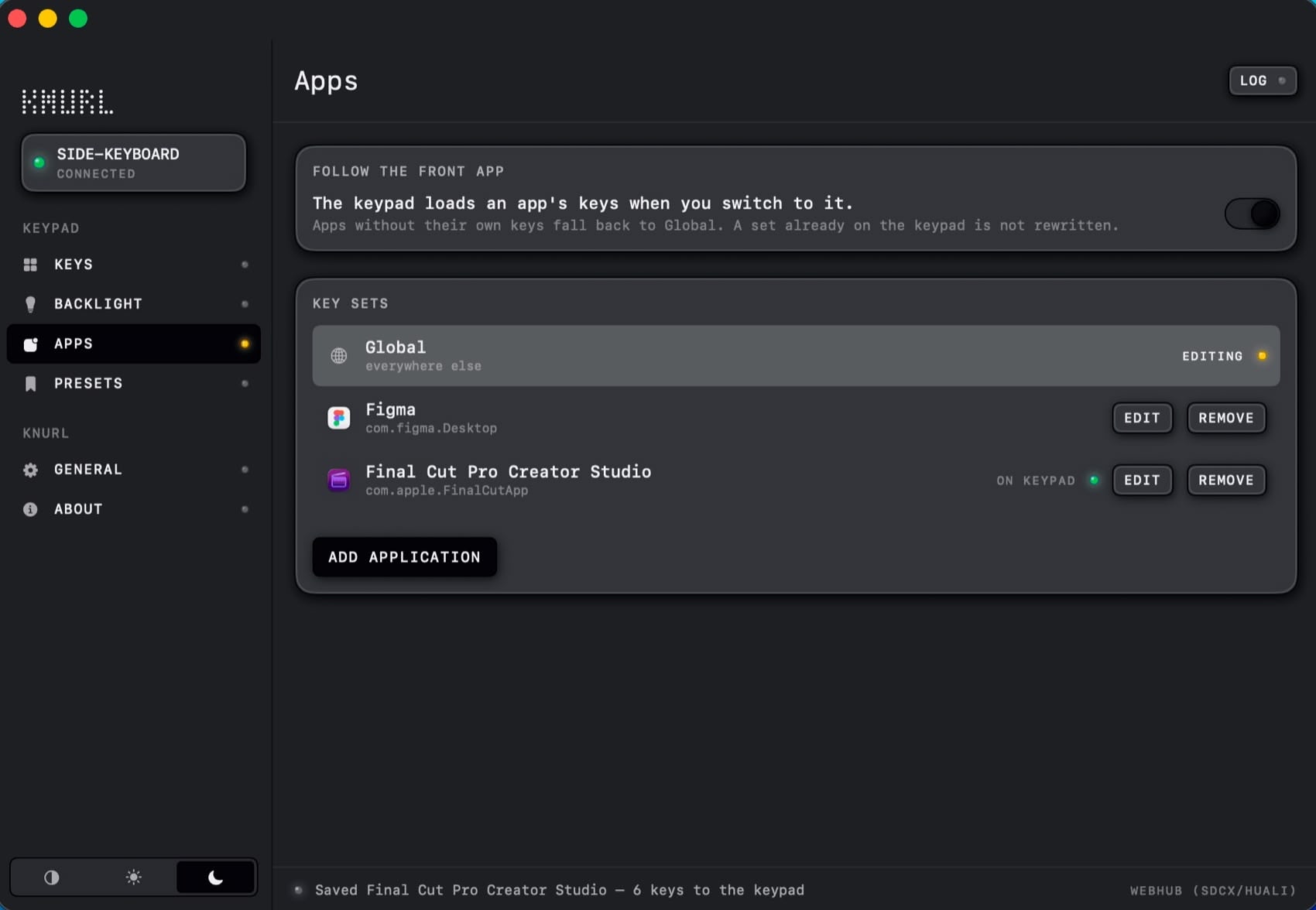Click the com.figma.Desktop bundle ID
1316x910 pixels.
pos(431,428)
